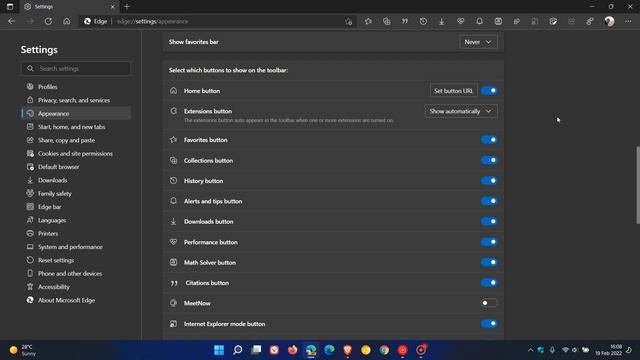Open Accessibility settings
Image resolution: width=640 pixels, height=360 pixels.
pos(76,287)
